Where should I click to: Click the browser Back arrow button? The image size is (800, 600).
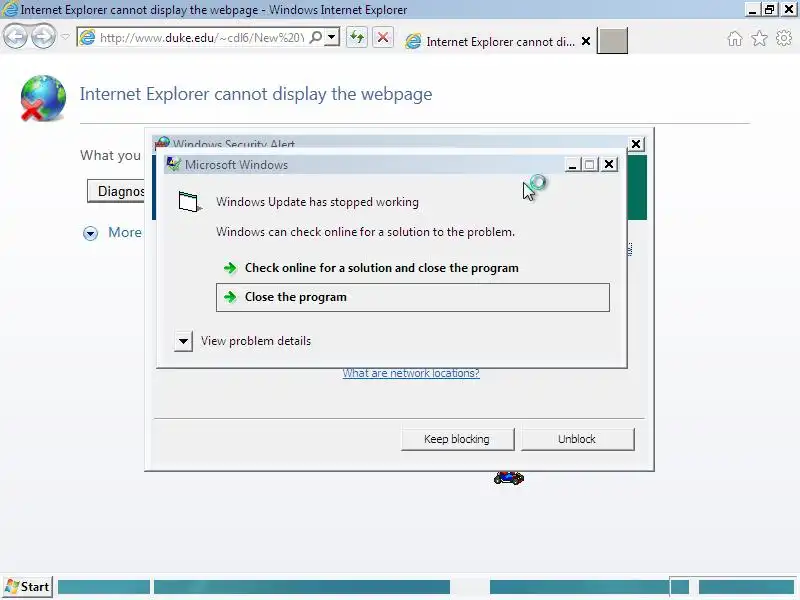[x=15, y=37]
